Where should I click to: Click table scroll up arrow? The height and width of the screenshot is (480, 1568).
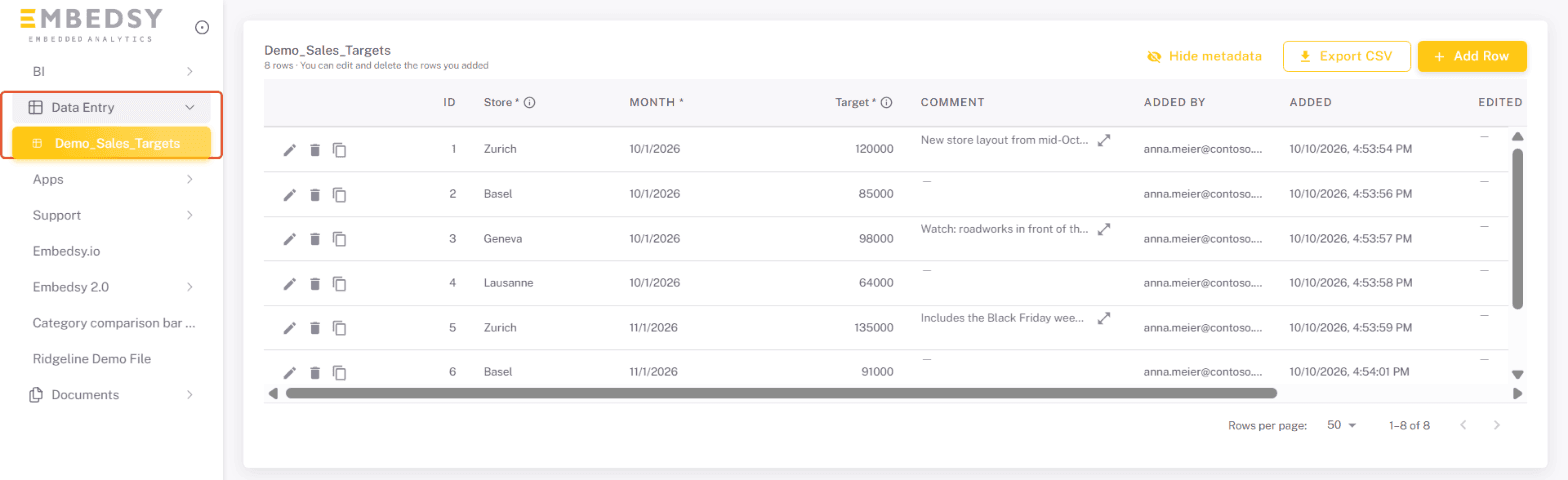click(x=1517, y=136)
